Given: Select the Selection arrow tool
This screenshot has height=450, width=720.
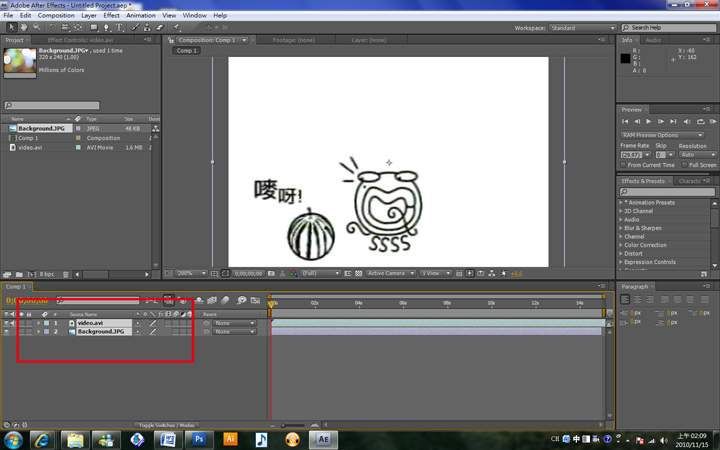Looking at the screenshot, I should (11, 27).
